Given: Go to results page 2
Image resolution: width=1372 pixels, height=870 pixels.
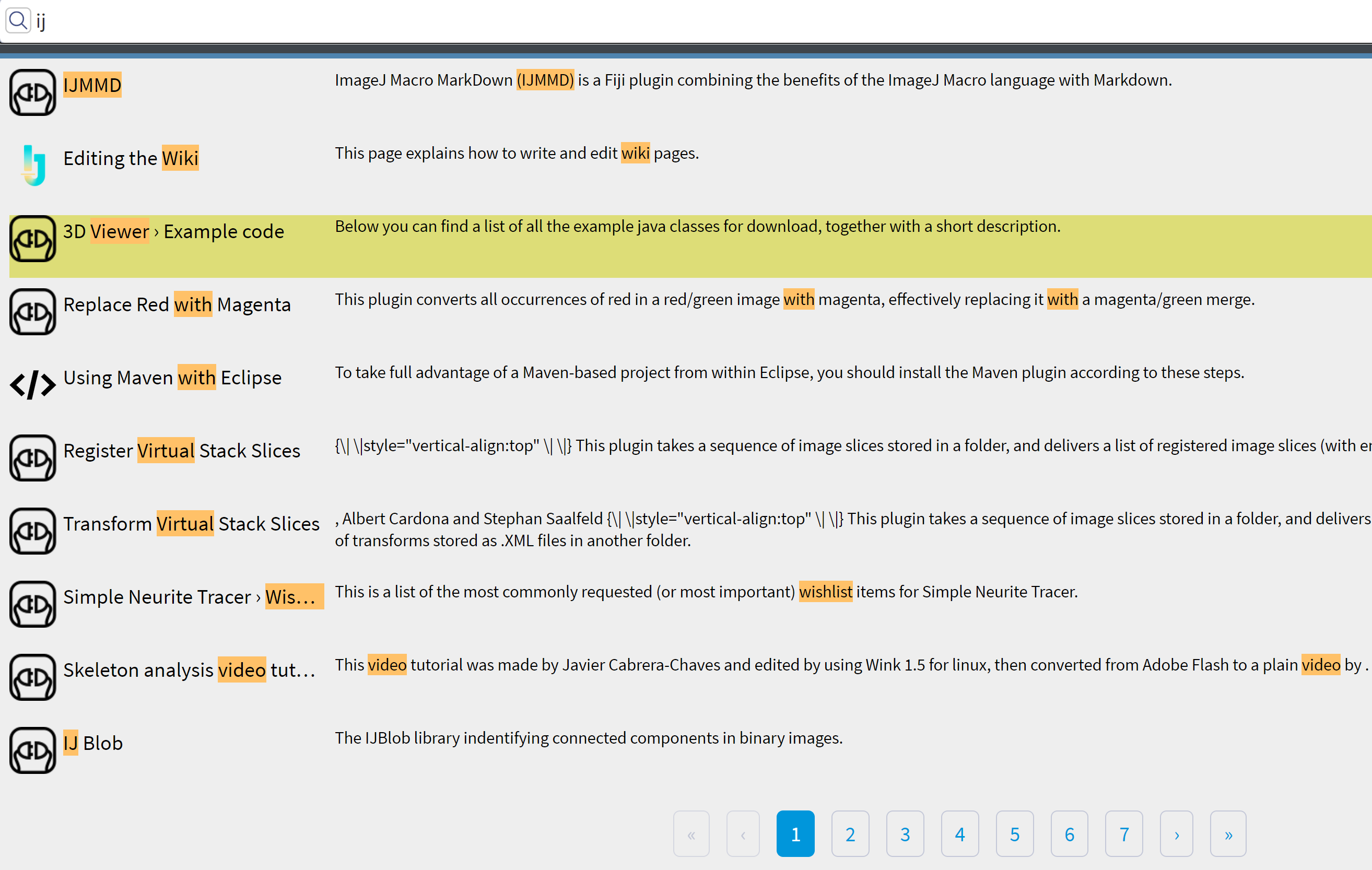Looking at the screenshot, I should coord(850,834).
